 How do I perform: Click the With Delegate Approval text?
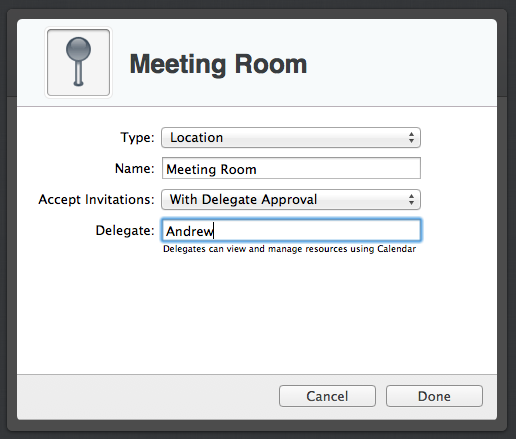[x=243, y=200]
